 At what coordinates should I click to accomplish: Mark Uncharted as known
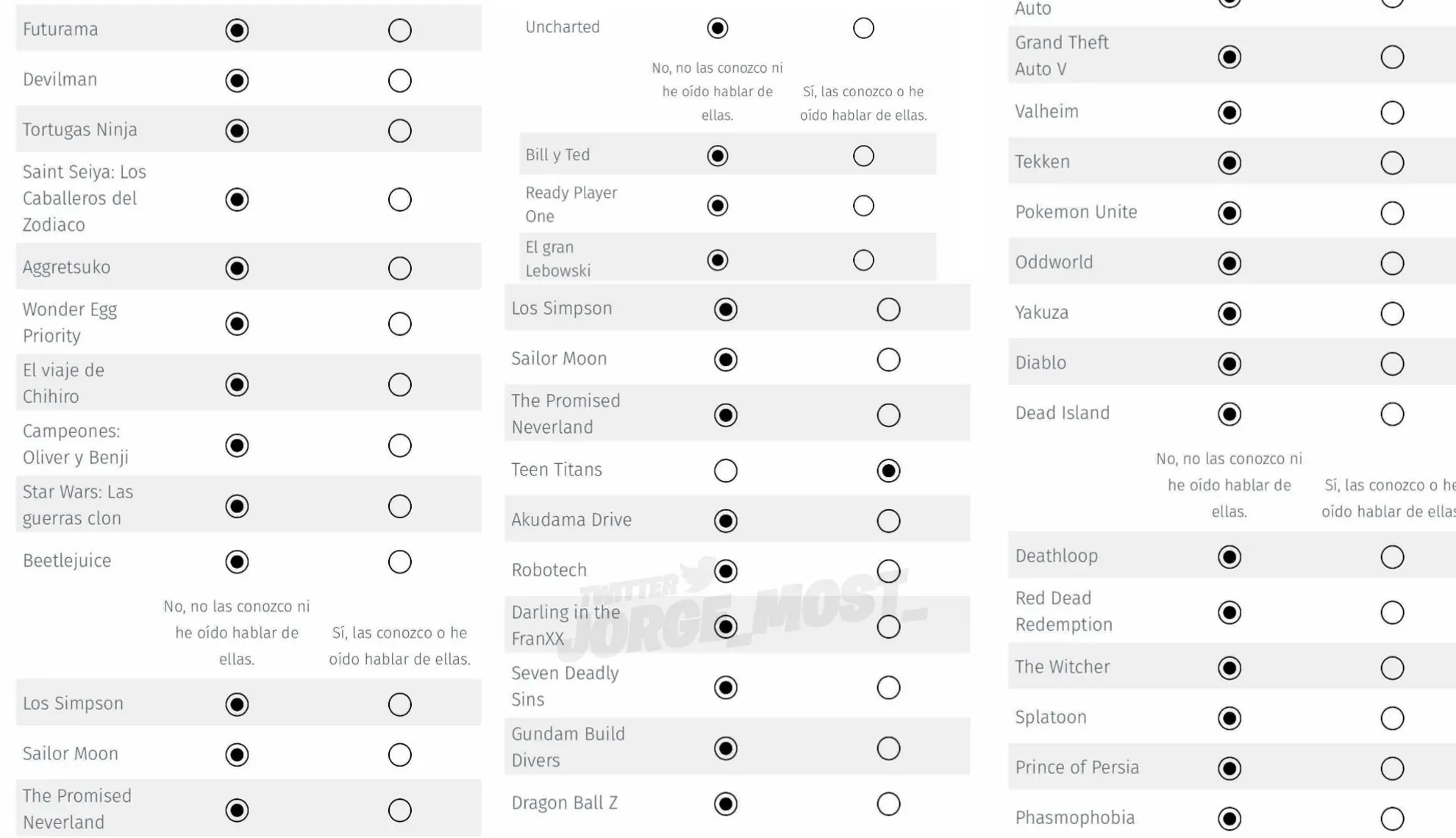tap(863, 28)
